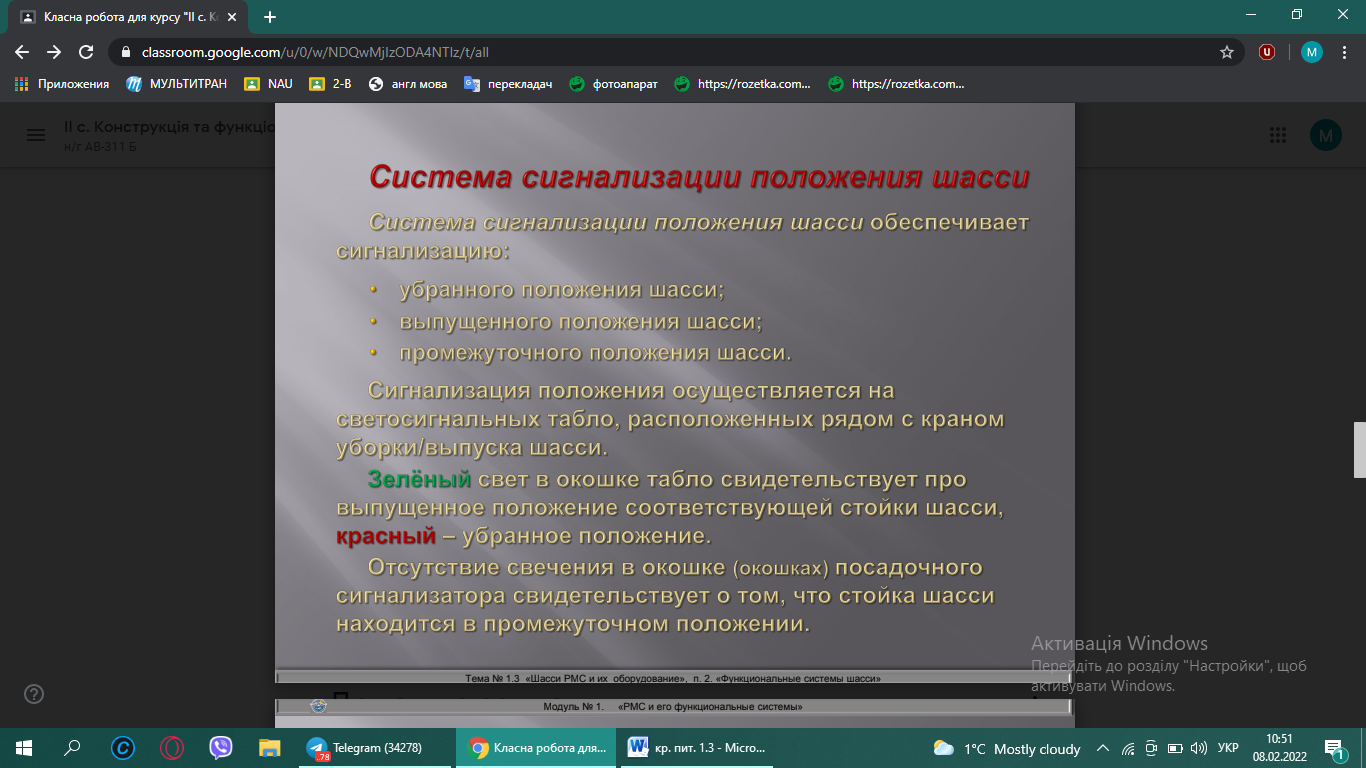Switch to the Word кр. пит. 1.3 document
The height and width of the screenshot is (768, 1366).
coord(699,747)
